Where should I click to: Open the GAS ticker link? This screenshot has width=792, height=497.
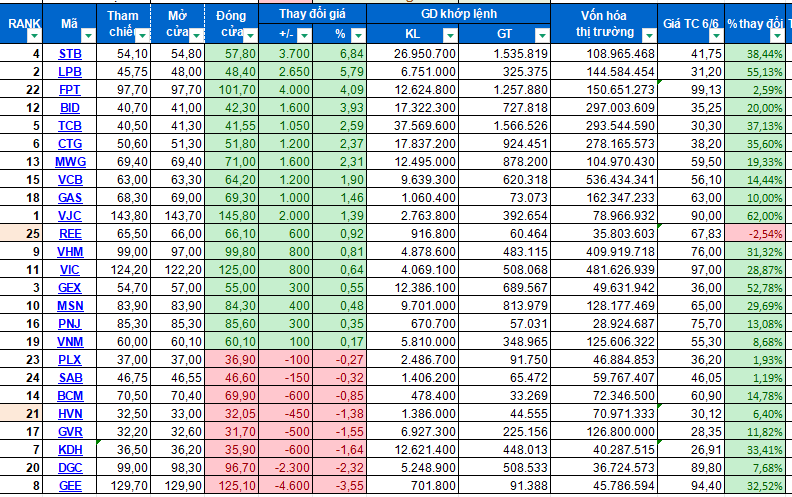point(70,197)
